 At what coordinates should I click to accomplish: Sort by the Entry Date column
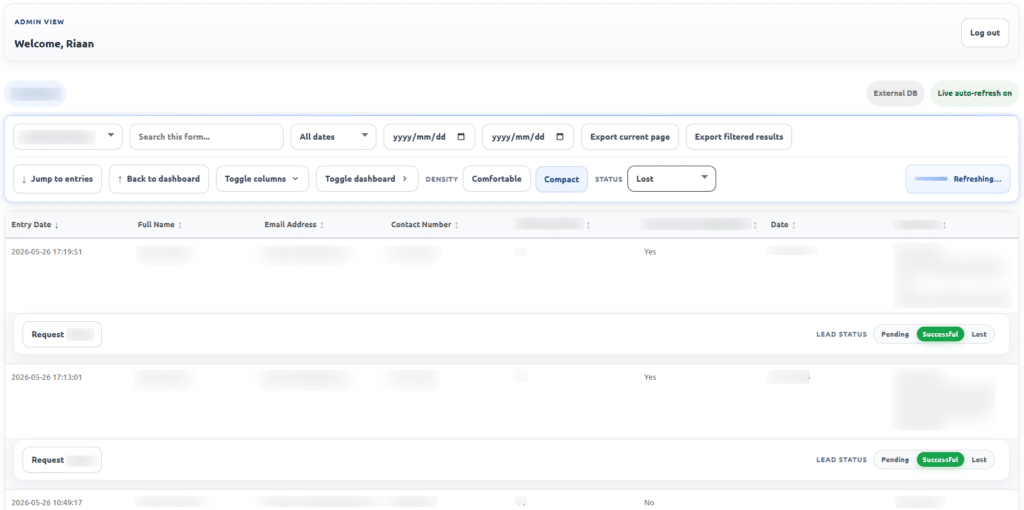(x=35, y=225)
